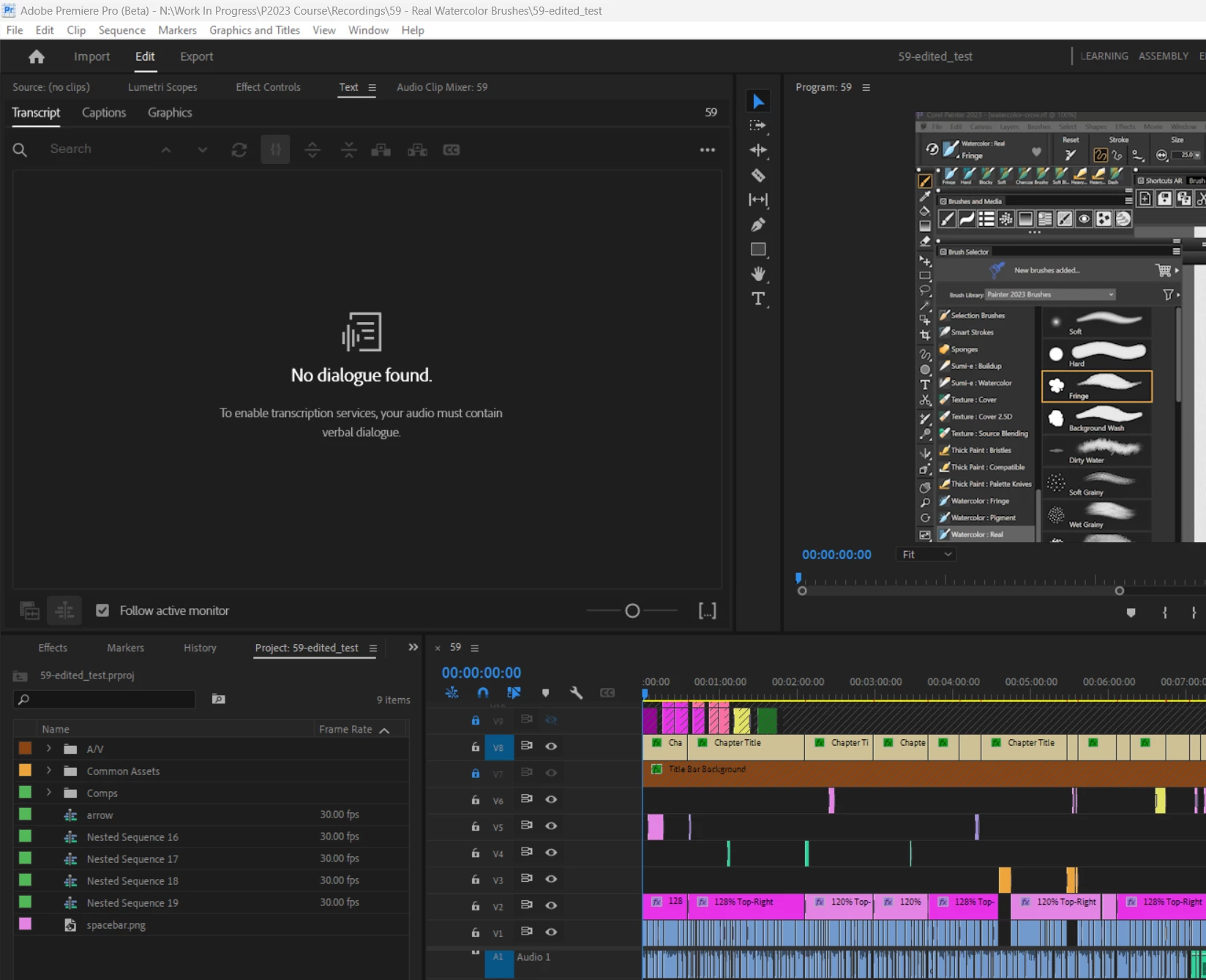The height and width of the screenshot is (980, 1206).
Task: Click the Create Captions CC icon in Transcript
Action: [x=452, y=150]
